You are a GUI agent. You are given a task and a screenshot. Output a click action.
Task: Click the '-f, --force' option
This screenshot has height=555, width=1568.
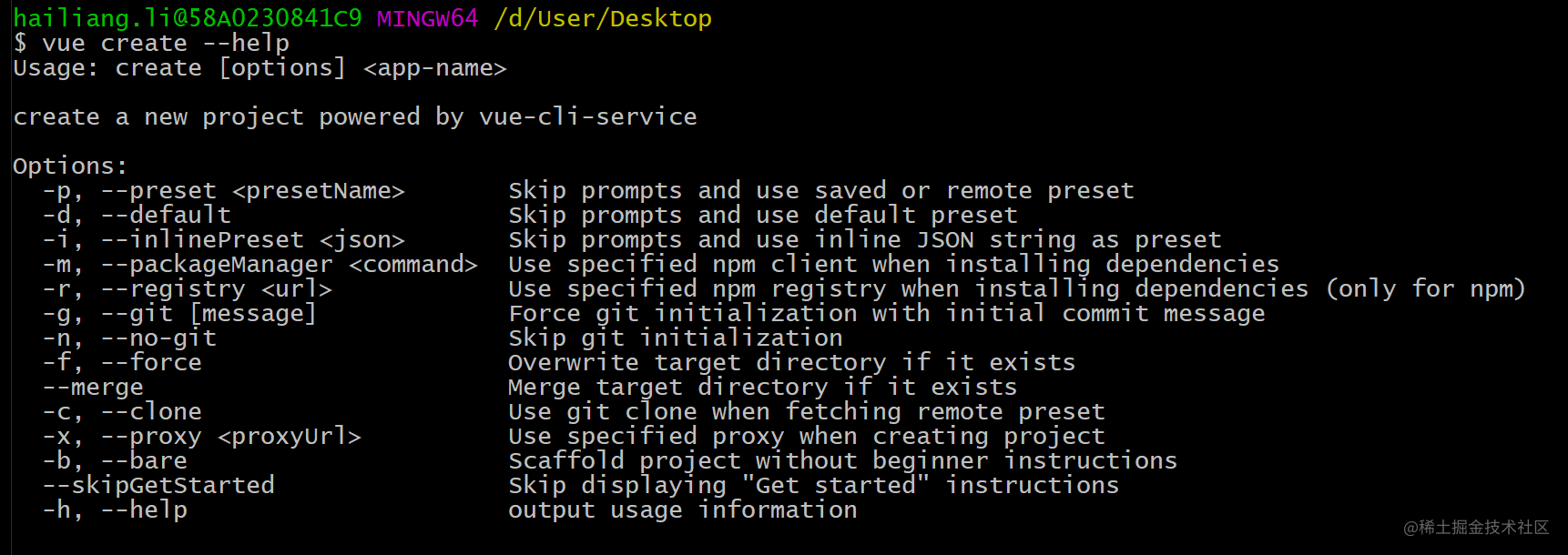pyautogui.click(x=122, y=363)
